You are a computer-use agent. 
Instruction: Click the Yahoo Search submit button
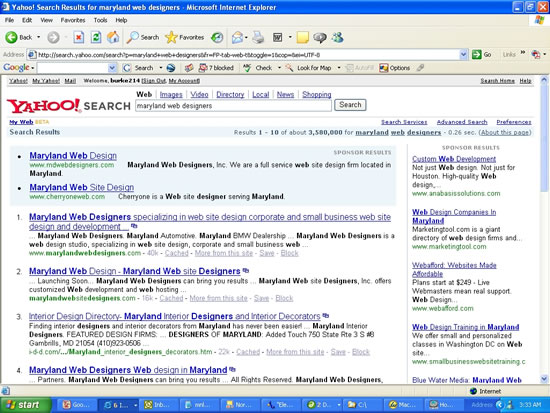coord(350,105)
